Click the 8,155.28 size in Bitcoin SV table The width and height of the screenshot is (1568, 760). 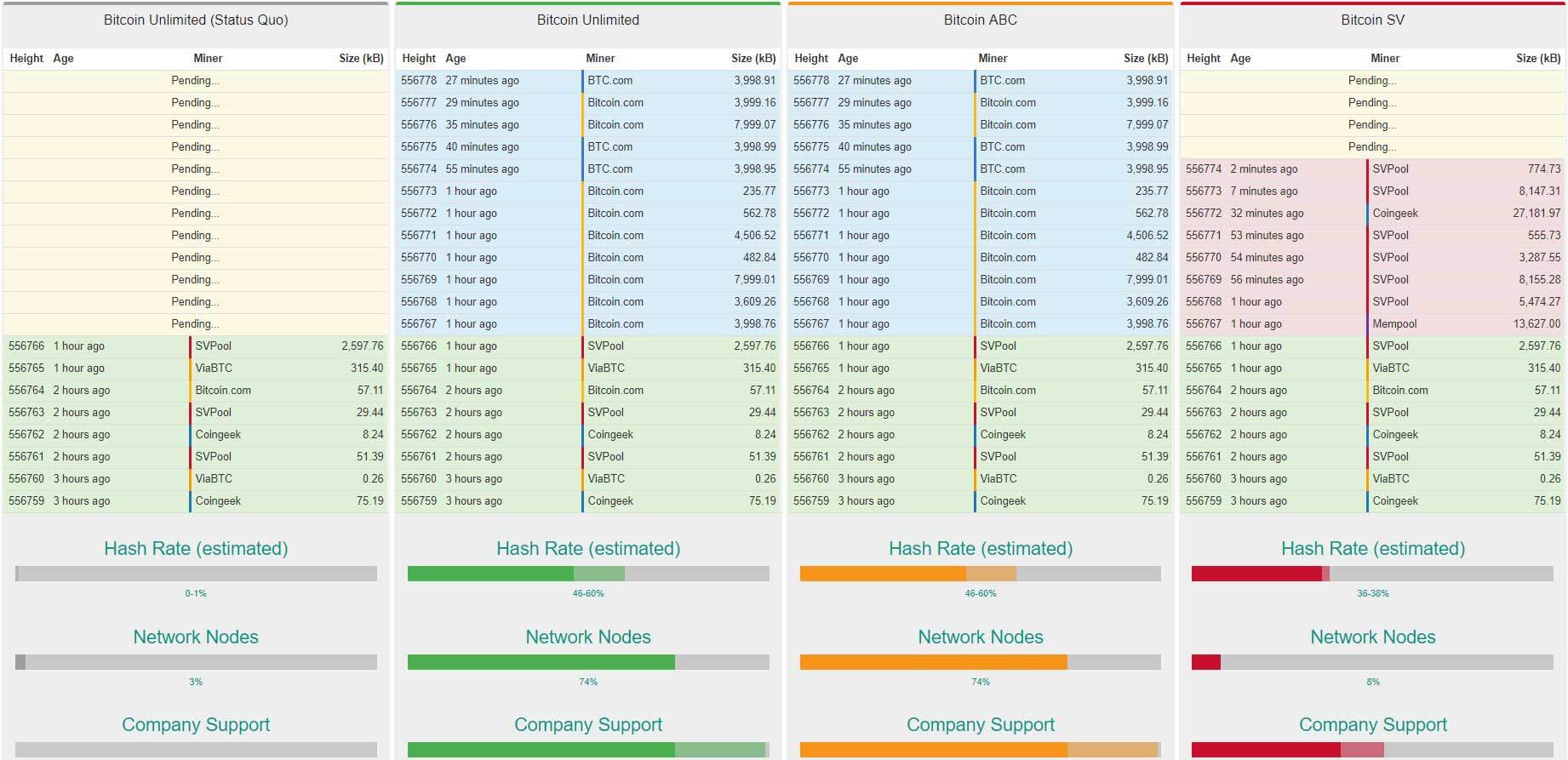tap(1540, 279)
